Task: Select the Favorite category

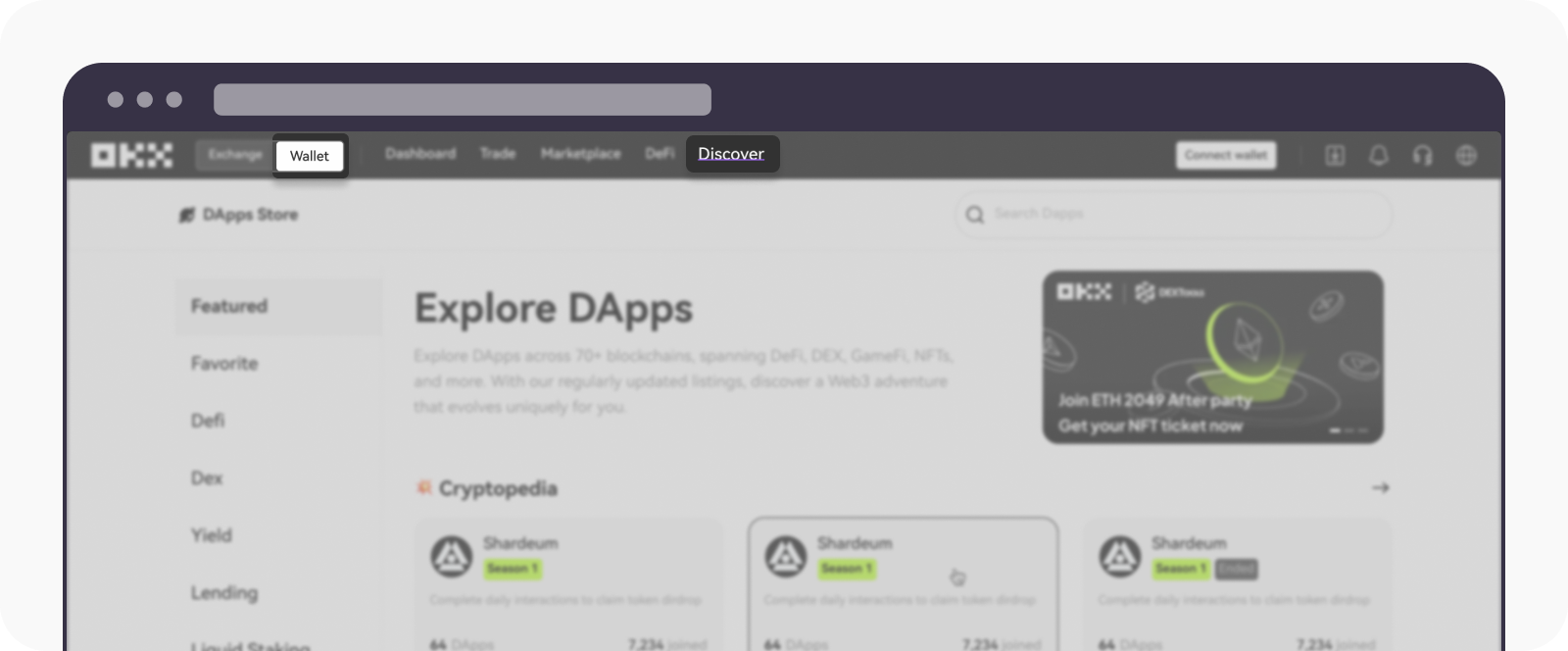Action: click(279, 364)
